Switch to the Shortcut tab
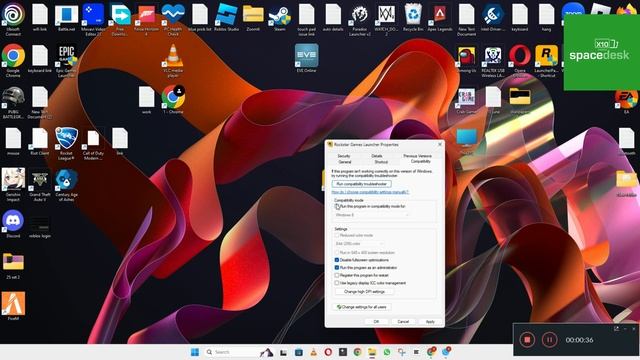Viewport: 640px width, 360px height. (381, 162)
